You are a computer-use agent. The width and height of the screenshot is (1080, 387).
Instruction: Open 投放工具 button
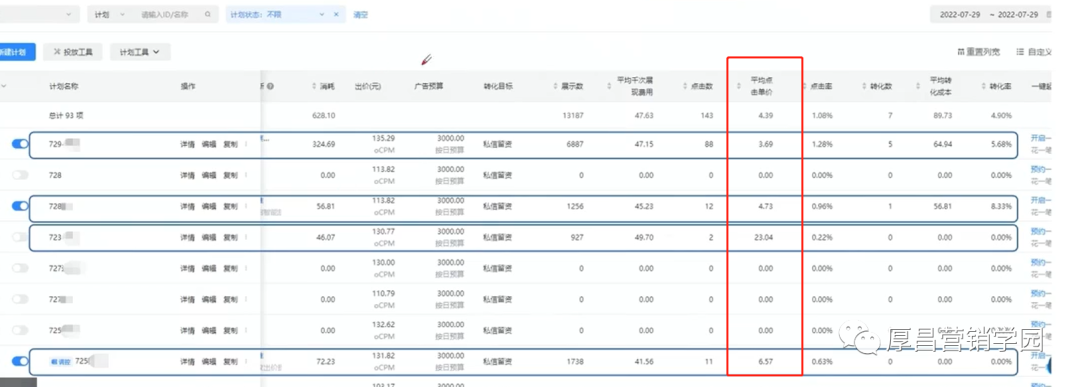72,52
